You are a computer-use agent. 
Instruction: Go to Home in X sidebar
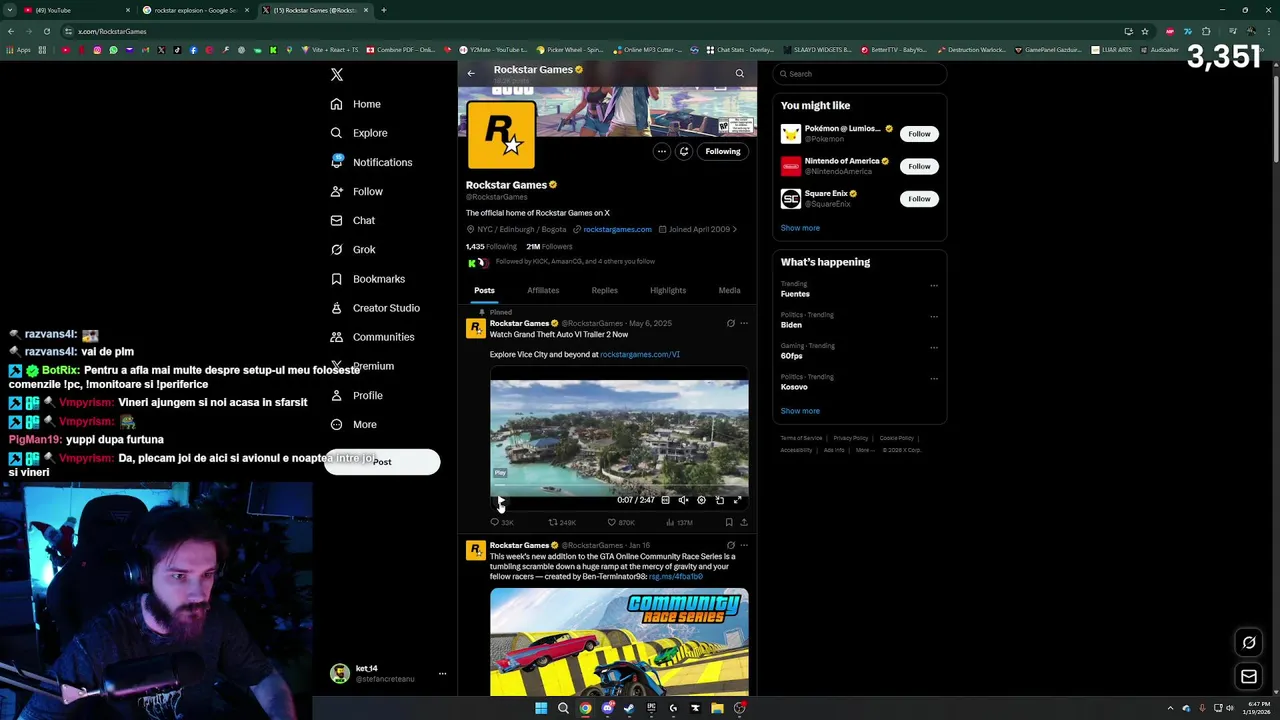pyautogui.click(x=356, y=104)
